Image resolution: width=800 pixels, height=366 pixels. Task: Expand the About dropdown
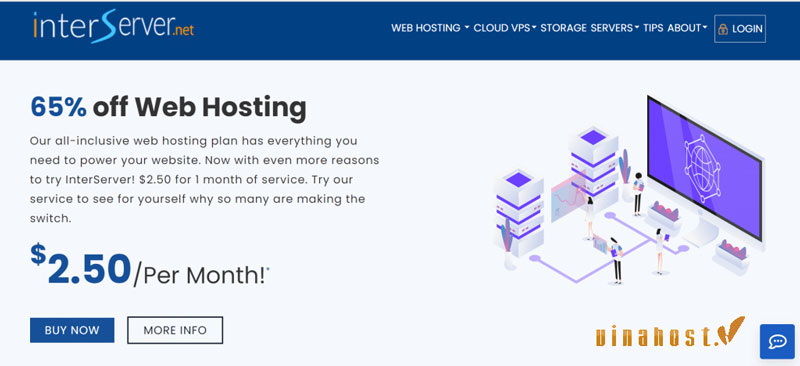[687, 28]
